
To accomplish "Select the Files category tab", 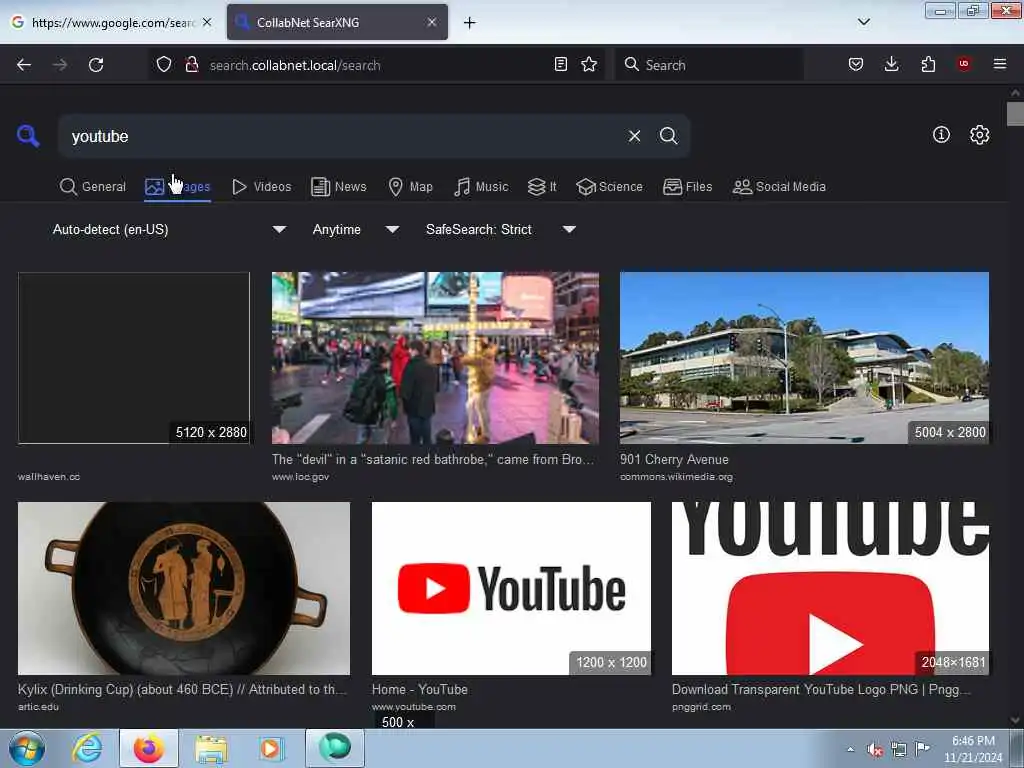I will click(x=688, y=187).
